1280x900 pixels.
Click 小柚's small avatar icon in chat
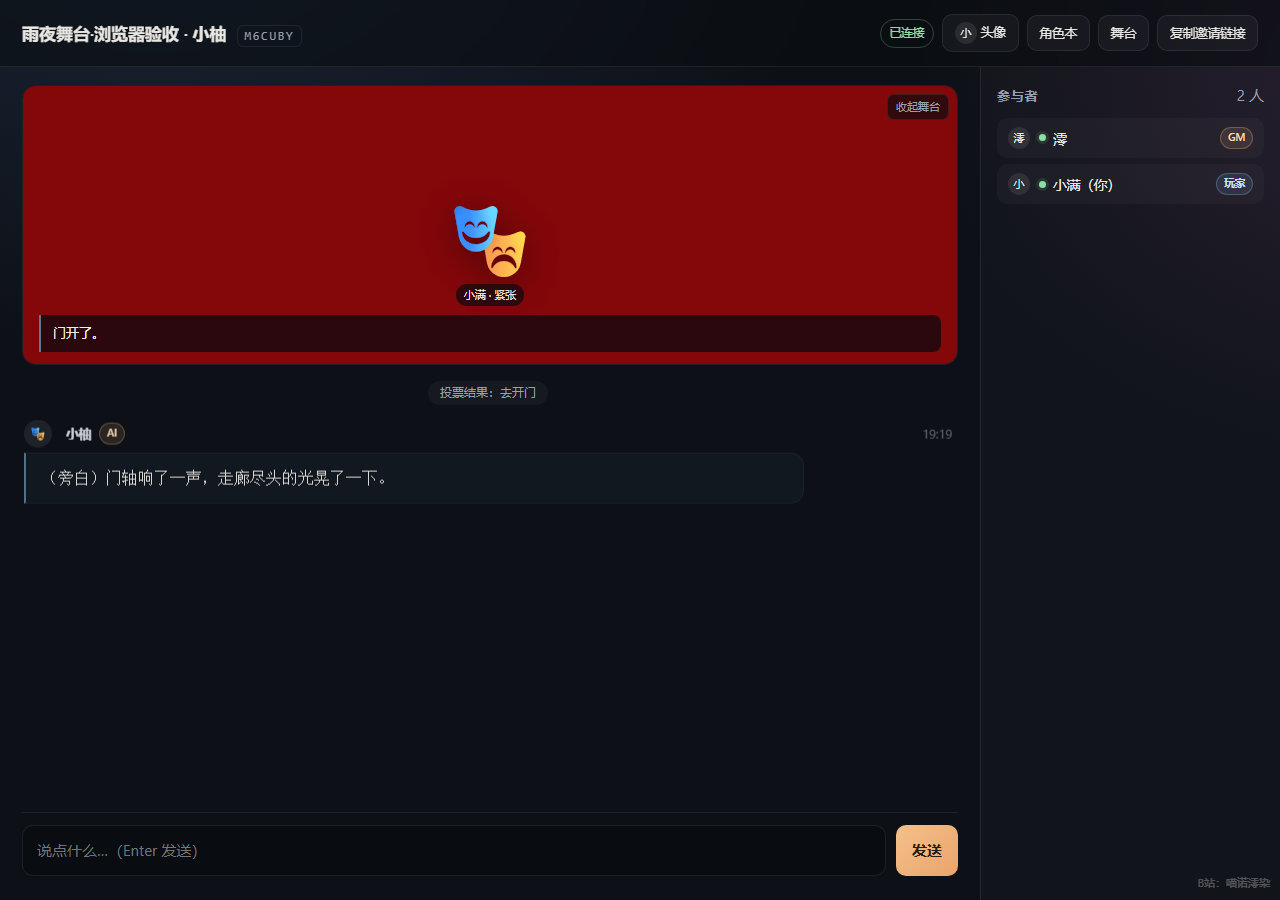38,434
